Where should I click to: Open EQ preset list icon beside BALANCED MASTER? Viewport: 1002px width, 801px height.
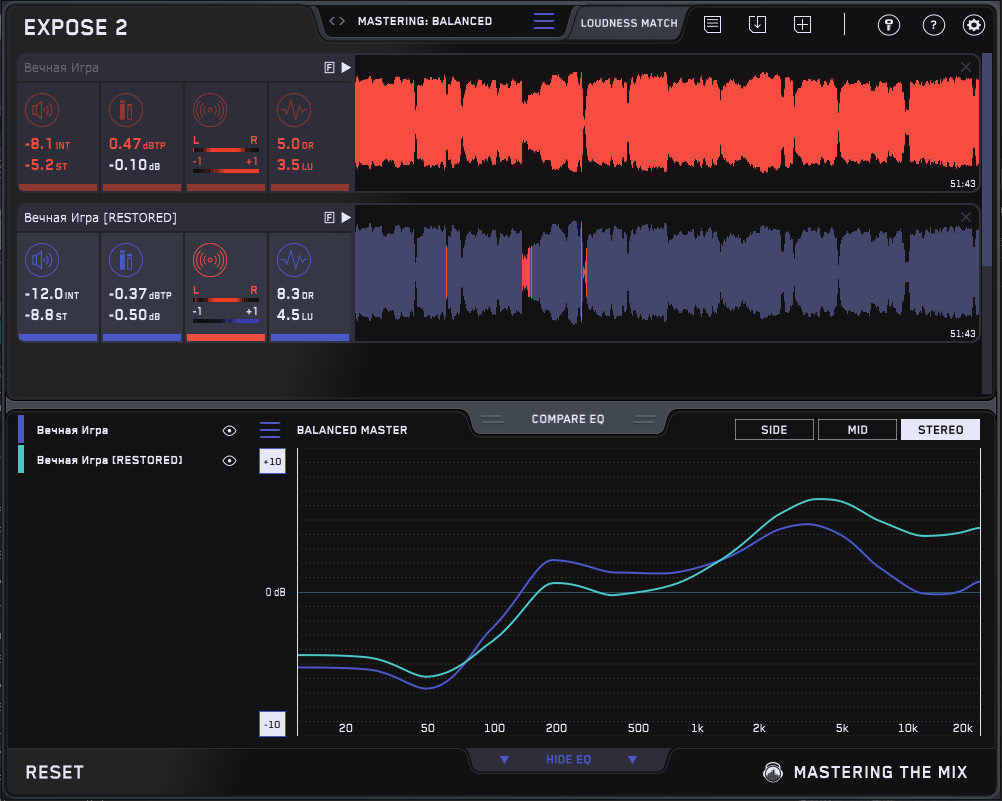point(270,430)
